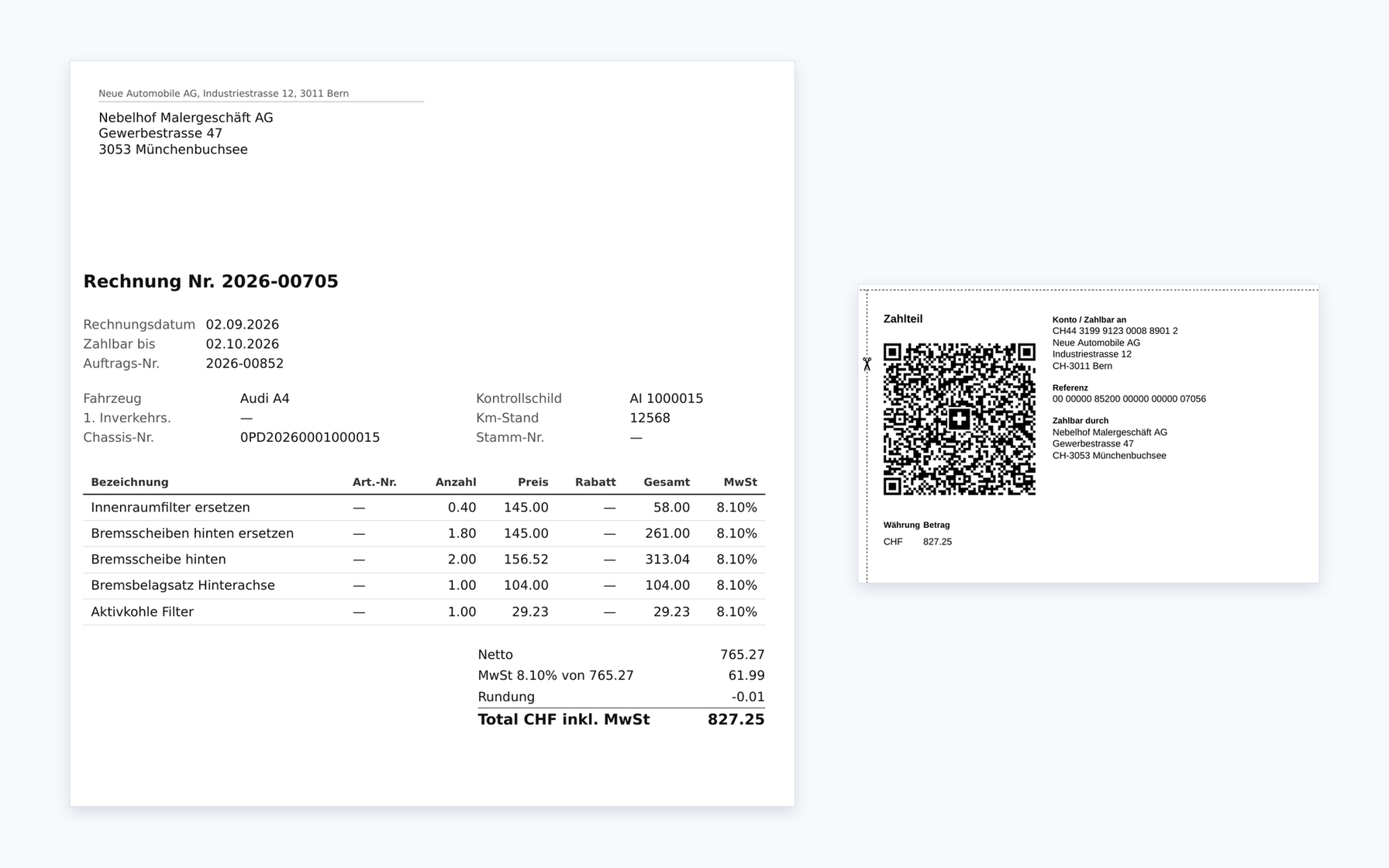The image size is (1389, 868).
Task: Click quantity 1.80 for Bremsscheiben ersetzen
Action: 462,533
